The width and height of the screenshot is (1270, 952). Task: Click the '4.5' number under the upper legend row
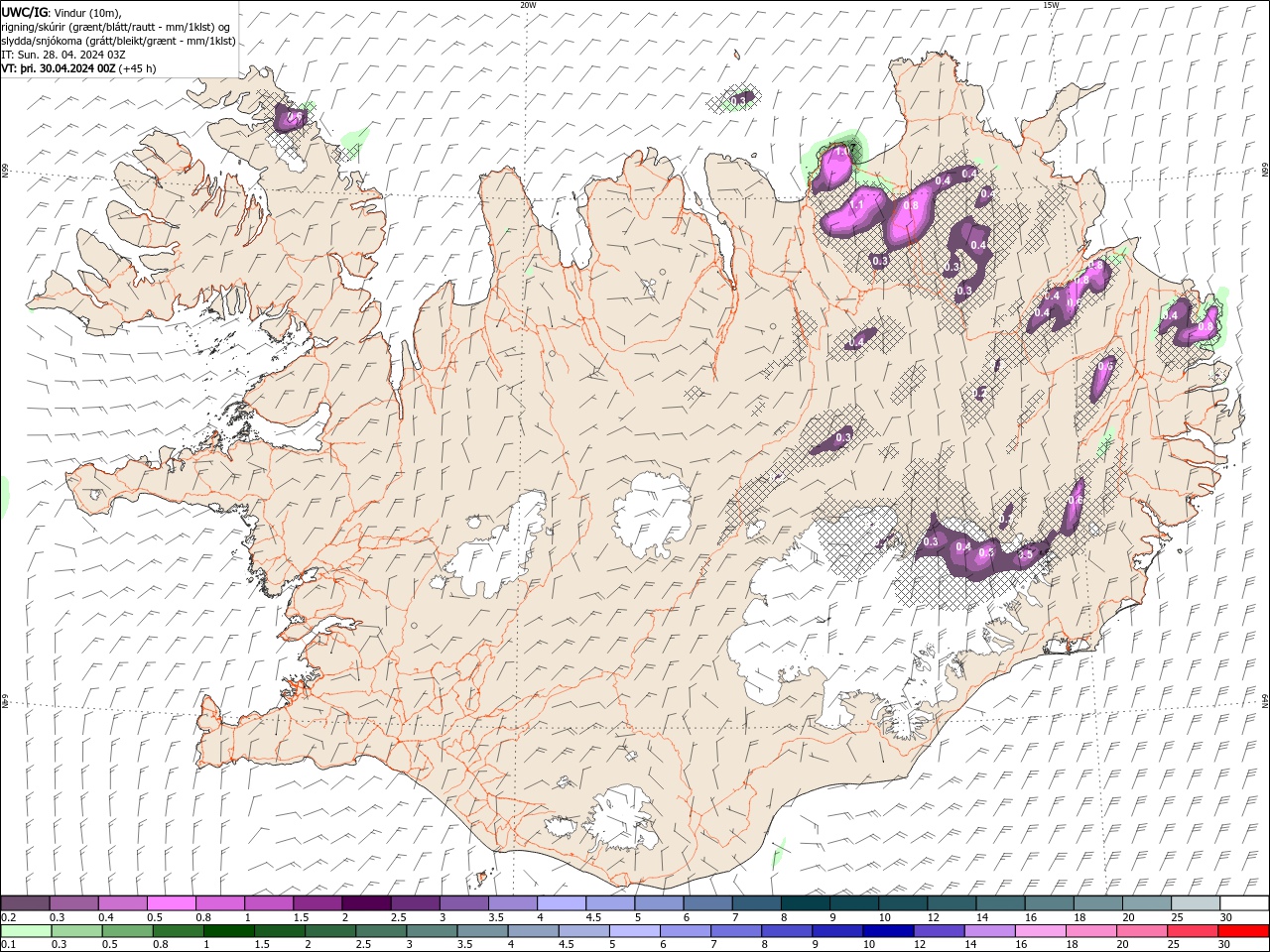click(593, 917)
